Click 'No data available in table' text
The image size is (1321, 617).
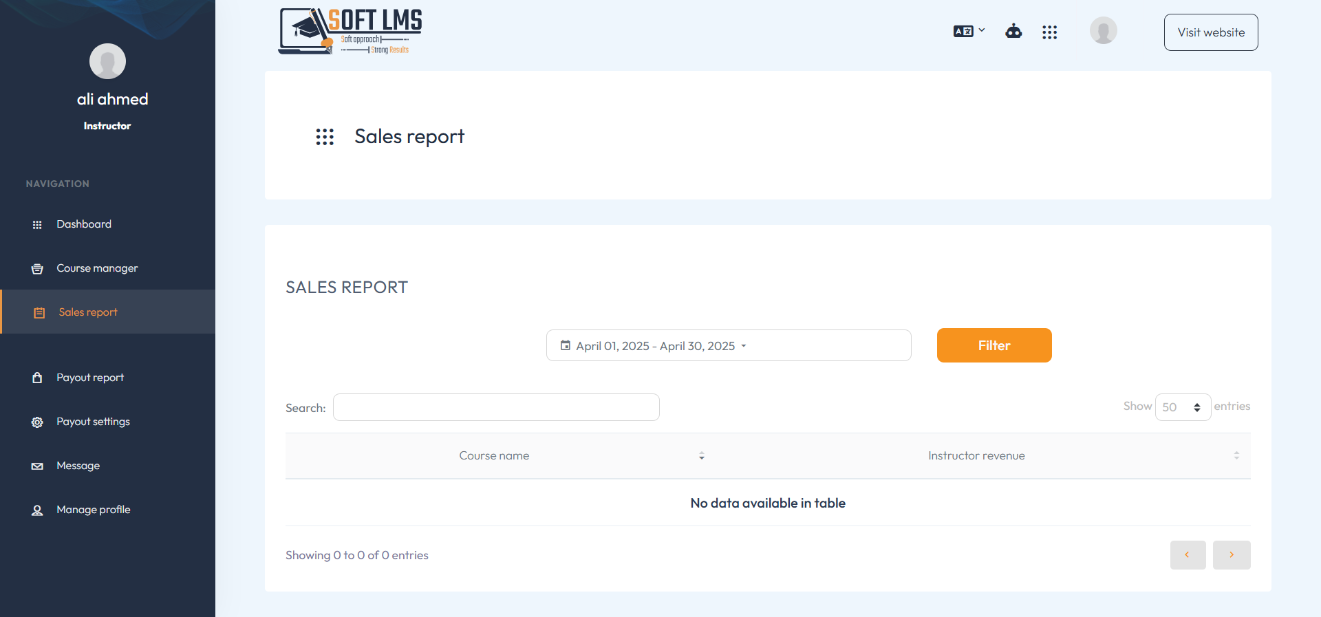pos(768,503)
